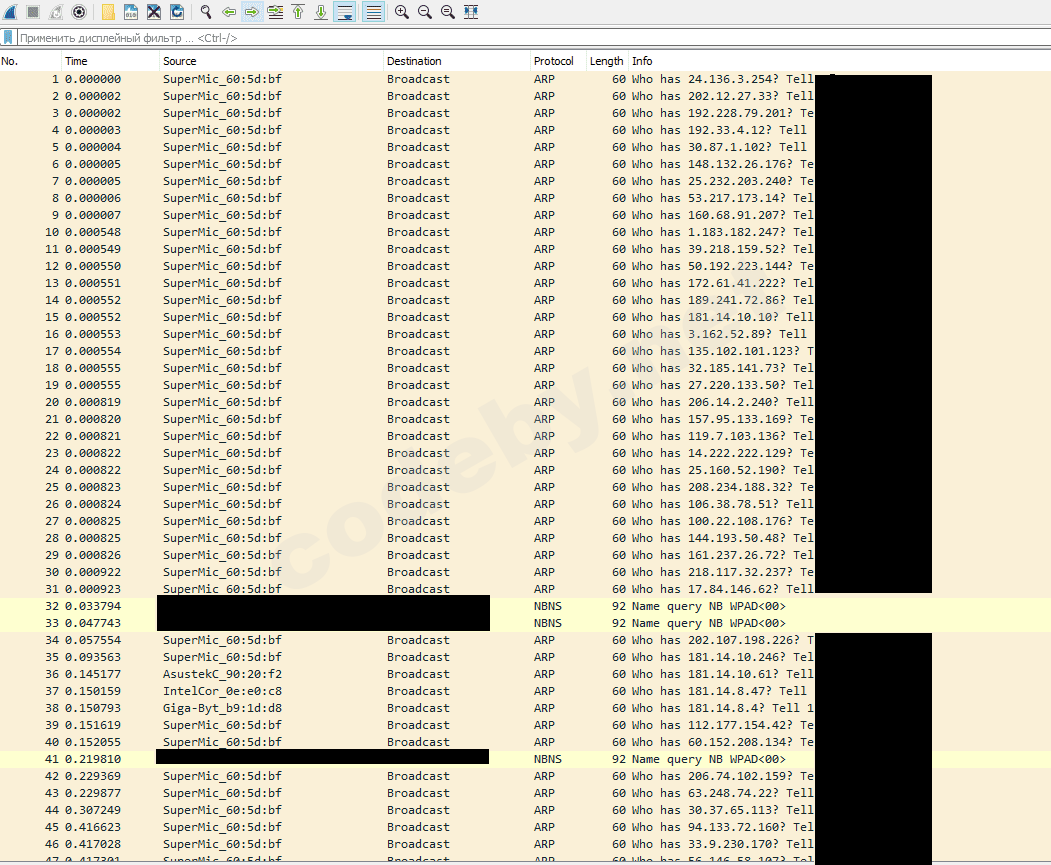1051x865 pixels.
Task: Select packet 38 from Giga-Byt_b9:1d:d8
Action: click(x=526, y=708)
